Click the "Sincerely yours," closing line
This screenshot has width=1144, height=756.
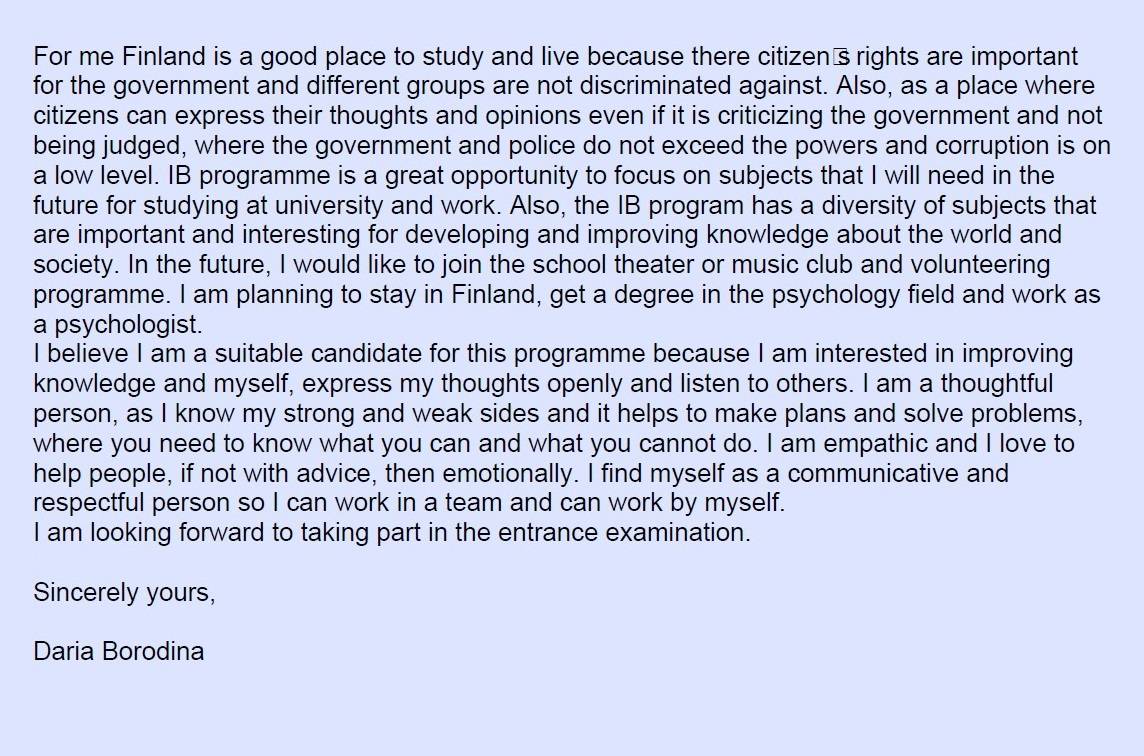click(x=124, y=593)
